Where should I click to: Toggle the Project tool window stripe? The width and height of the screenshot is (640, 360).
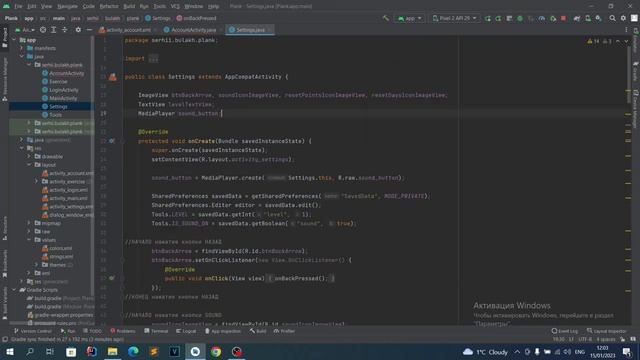point(5,37)
